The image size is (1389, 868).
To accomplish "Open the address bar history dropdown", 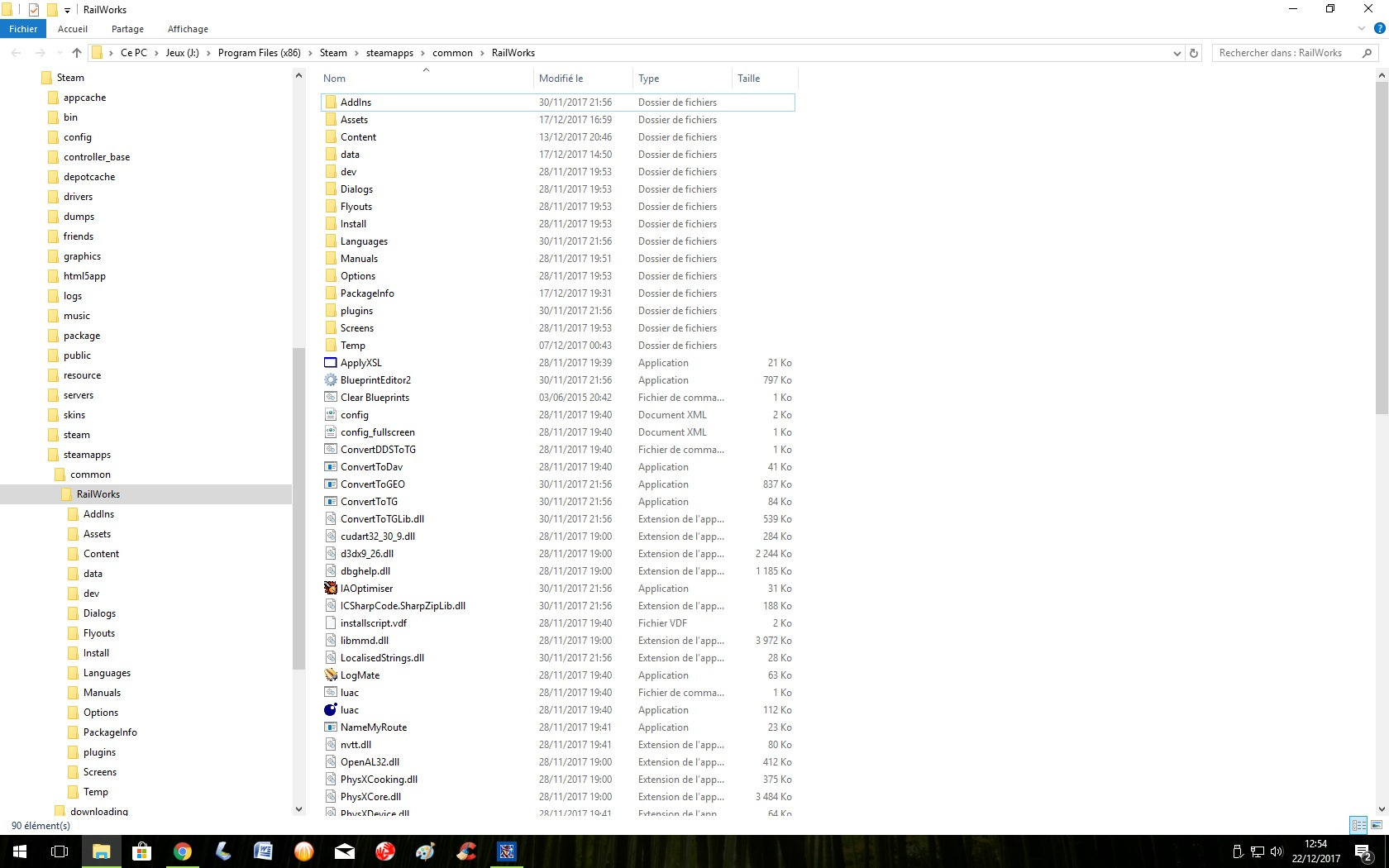I will (1177, 53).
